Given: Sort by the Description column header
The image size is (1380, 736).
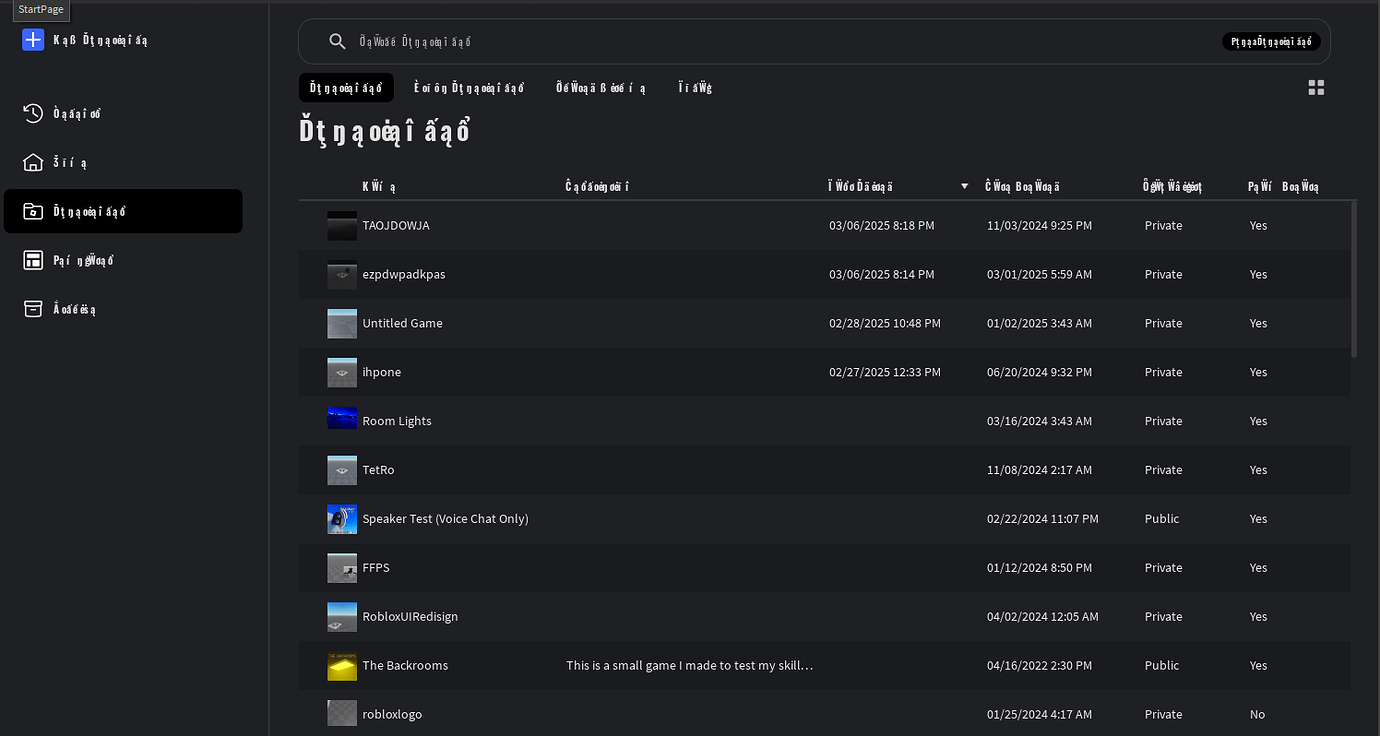Looking at the screenshot, I should tap(597, 187).
